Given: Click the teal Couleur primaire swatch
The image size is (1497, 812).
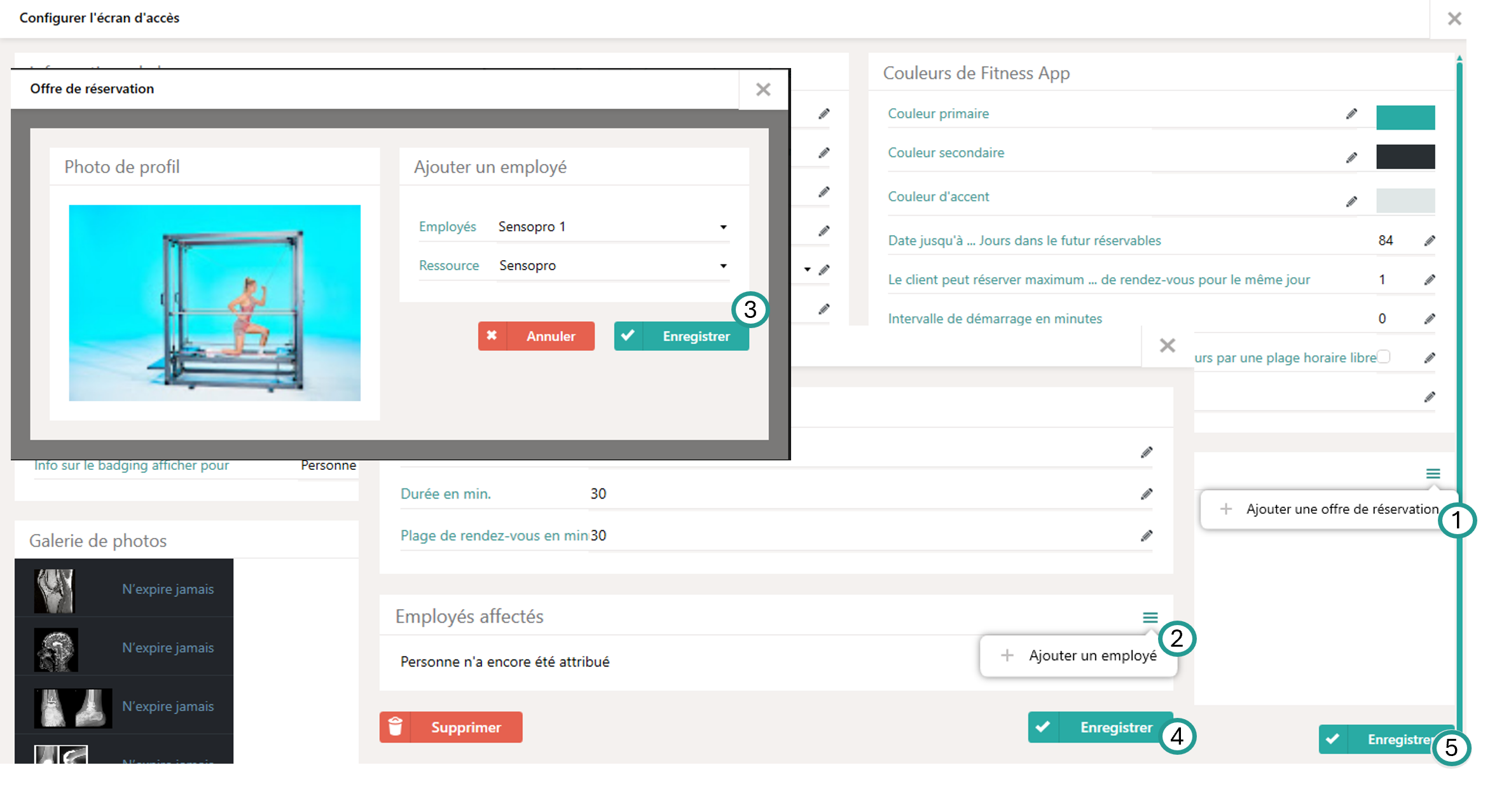Looking at the screenshot, I should (x=1405, y=118).
